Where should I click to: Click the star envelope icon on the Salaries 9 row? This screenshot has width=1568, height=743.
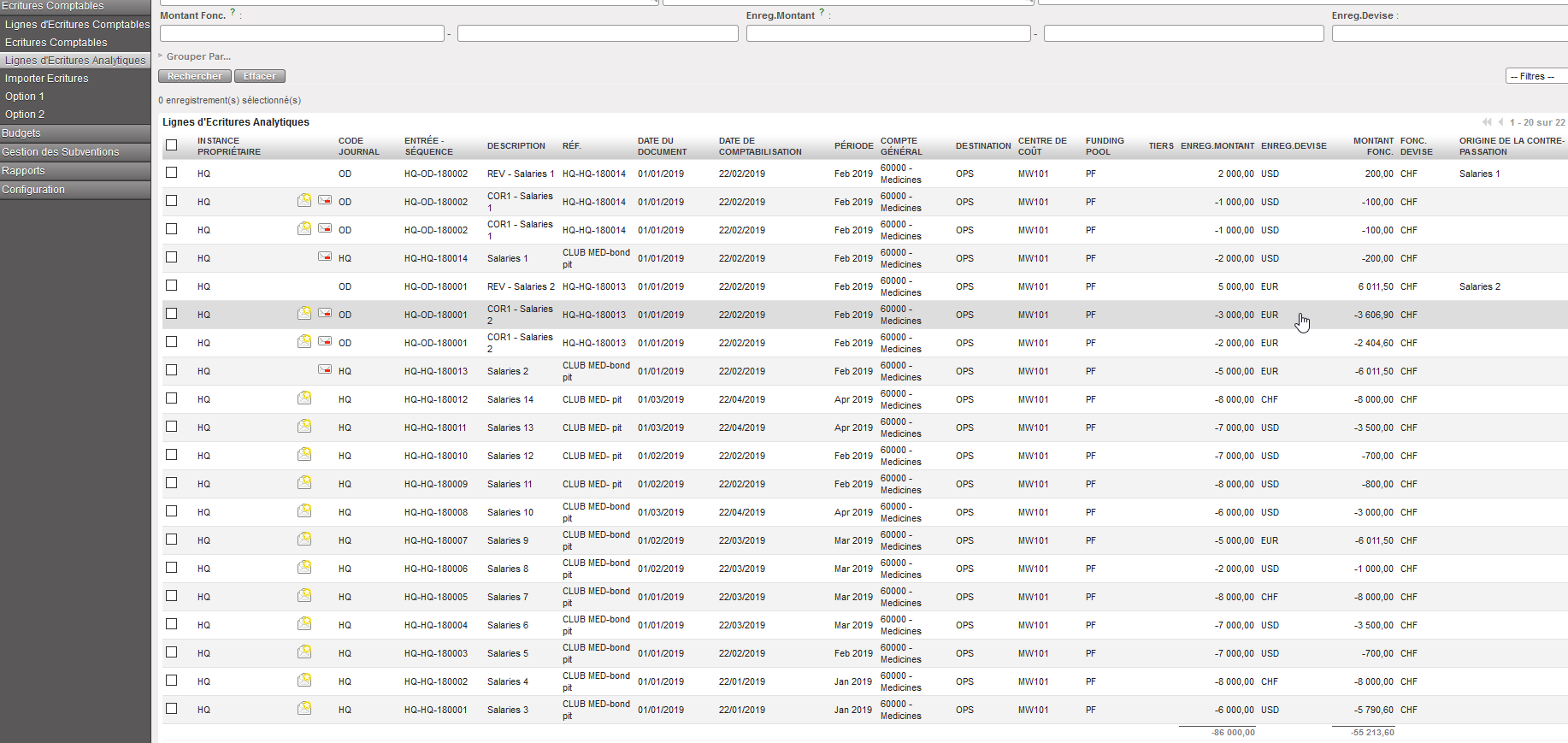point(304,540)
